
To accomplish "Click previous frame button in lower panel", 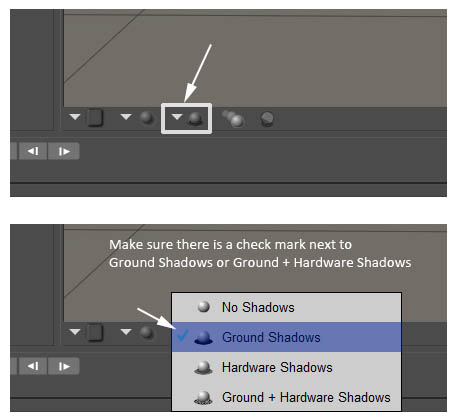I will (x=33, y=366).
